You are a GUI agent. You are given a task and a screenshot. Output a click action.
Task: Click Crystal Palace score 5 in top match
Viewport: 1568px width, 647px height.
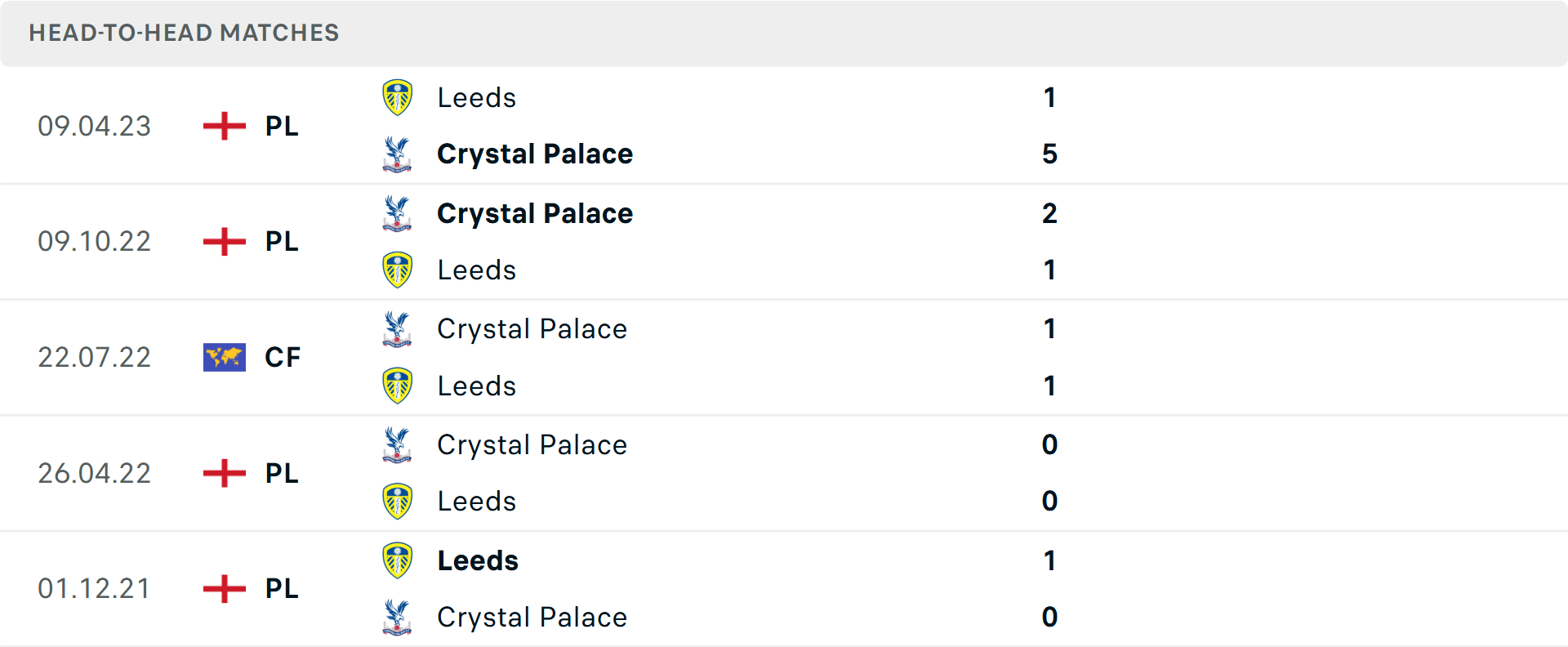[1049, 154]
